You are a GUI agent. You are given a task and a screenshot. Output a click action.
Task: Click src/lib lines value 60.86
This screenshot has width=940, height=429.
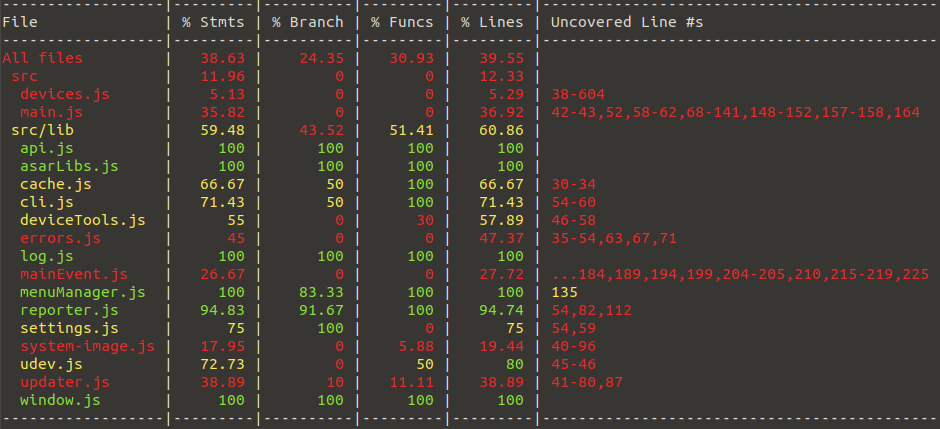pyautogui.click(x=501, y=130)
